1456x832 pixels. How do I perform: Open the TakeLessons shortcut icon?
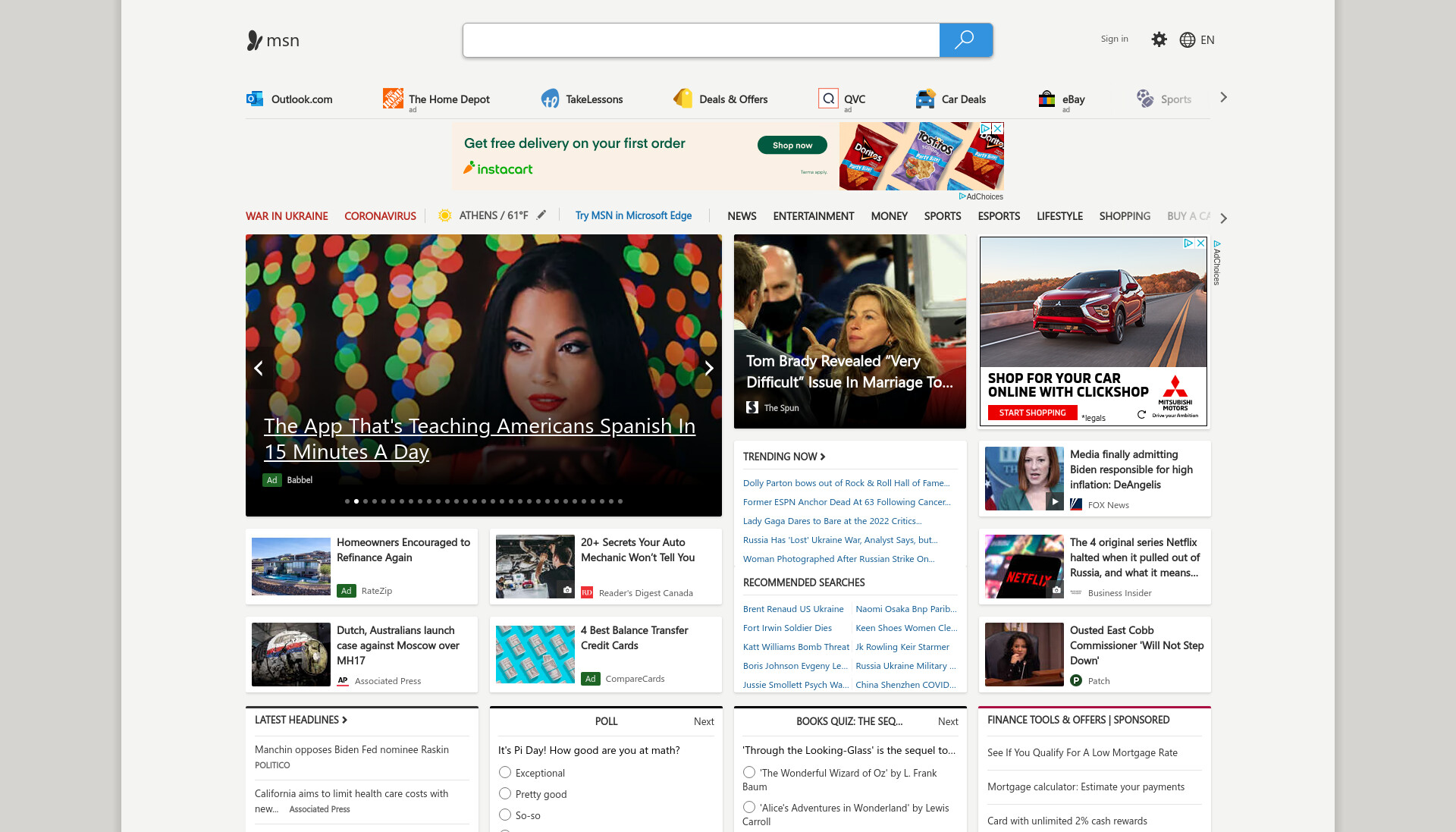550,99
